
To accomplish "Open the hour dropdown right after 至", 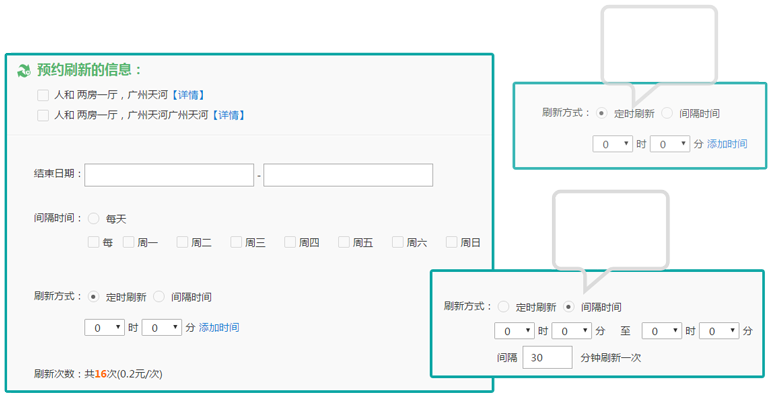I will (660, 330).
